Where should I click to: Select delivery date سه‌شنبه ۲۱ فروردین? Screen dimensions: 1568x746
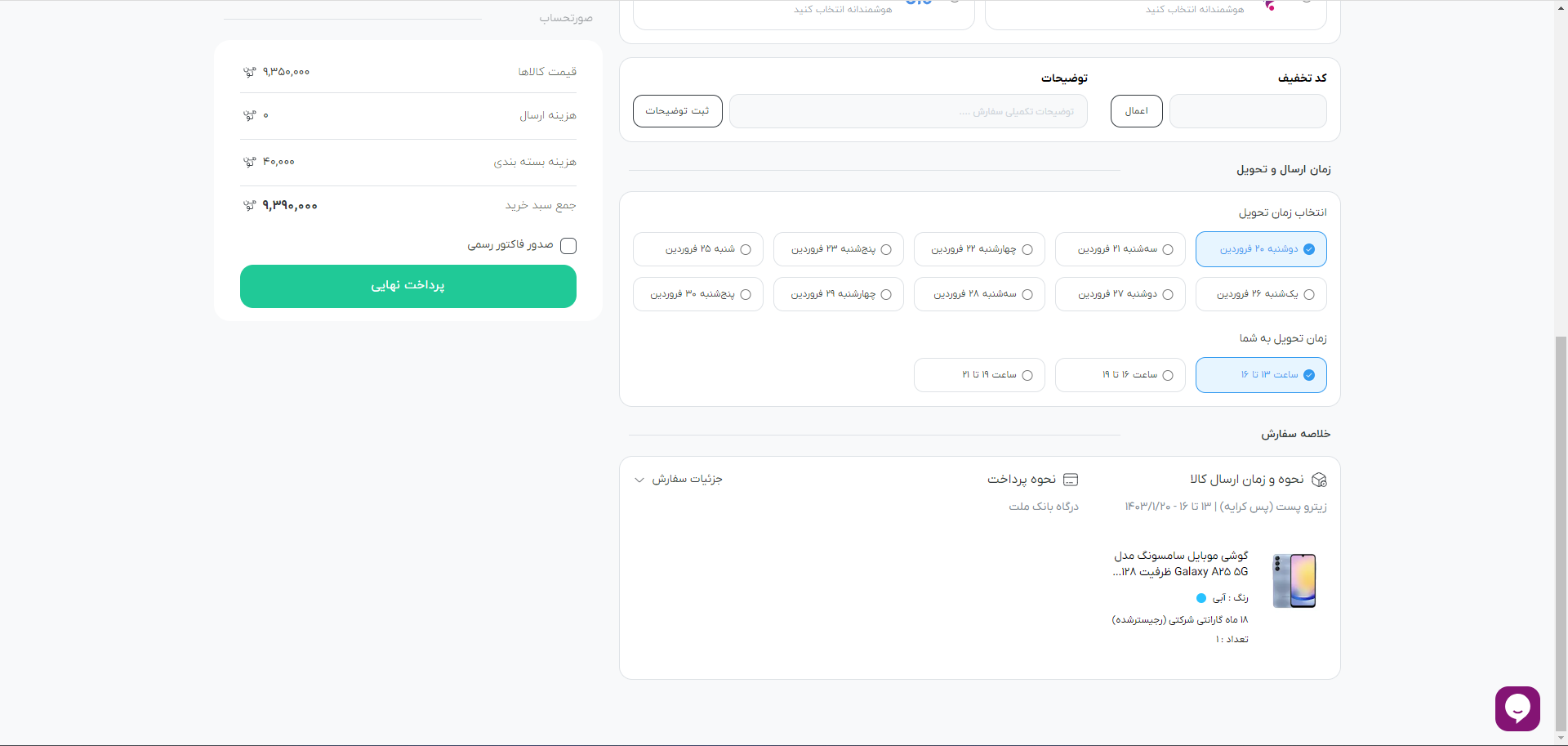click(1120, 249)
